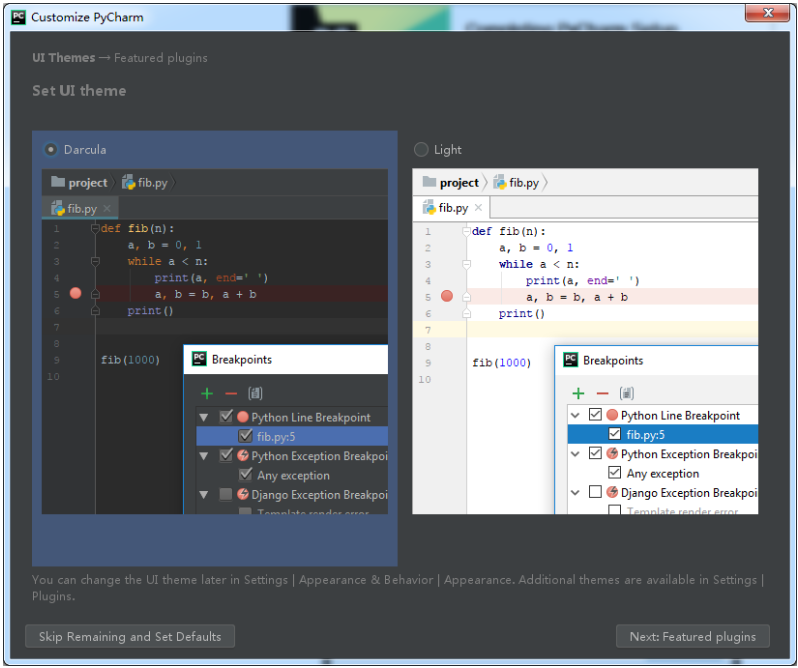Click the green plus icon in Darcula preview
This screenshot has height=668, width=798.
[x=207, y=394]
